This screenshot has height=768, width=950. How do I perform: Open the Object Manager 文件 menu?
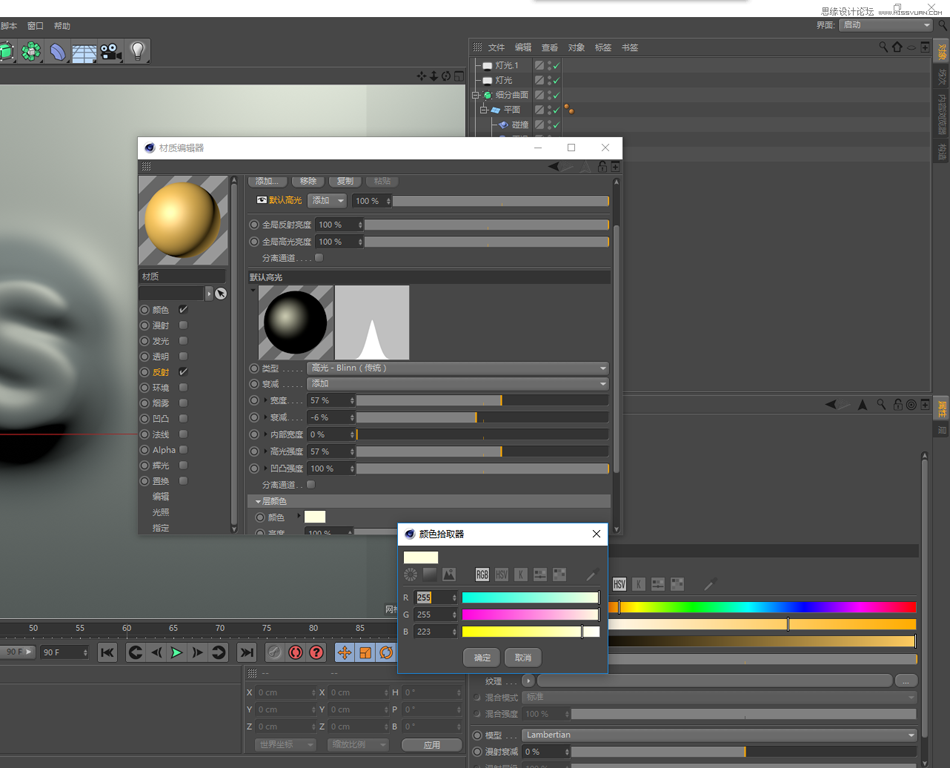click(x=496, y=47)
